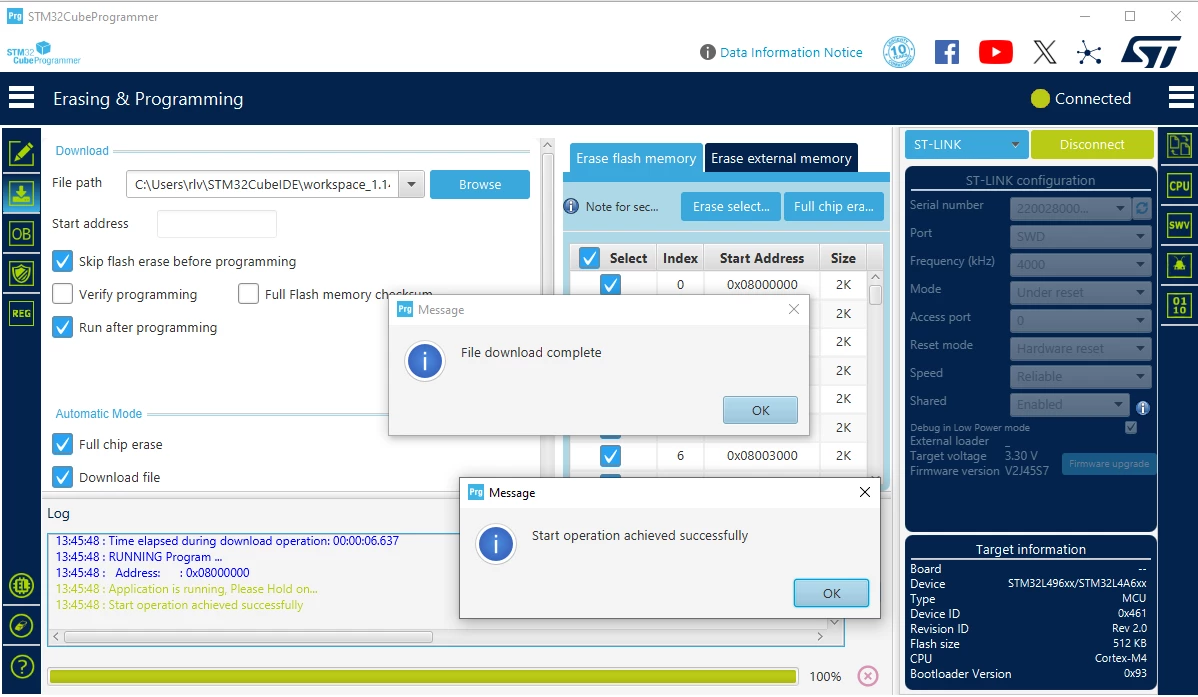Click the green download progress bar
The width and height of the screenshot is (1198, 697).
(x=423, y=676)
